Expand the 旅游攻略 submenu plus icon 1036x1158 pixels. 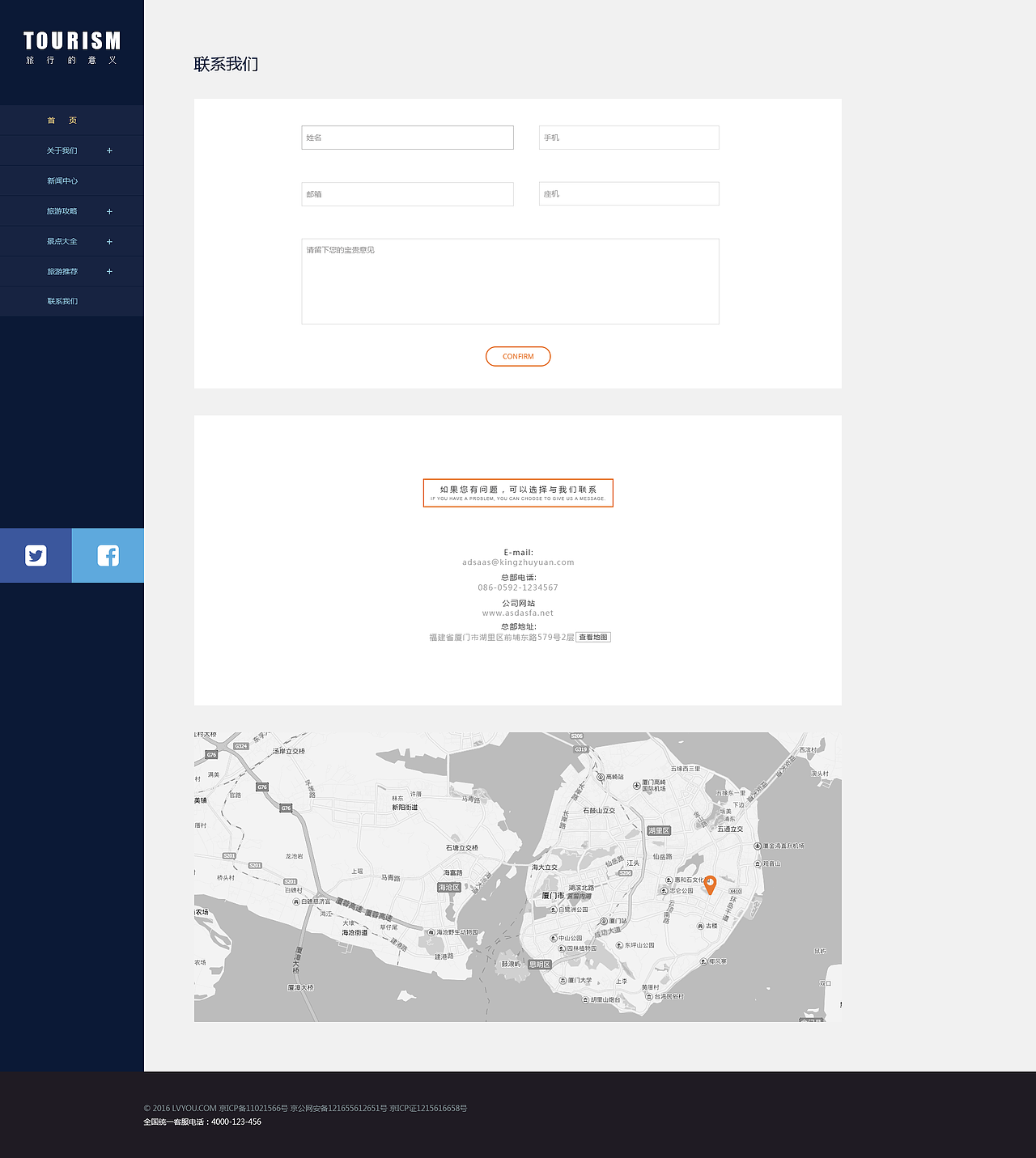(109, 211)
